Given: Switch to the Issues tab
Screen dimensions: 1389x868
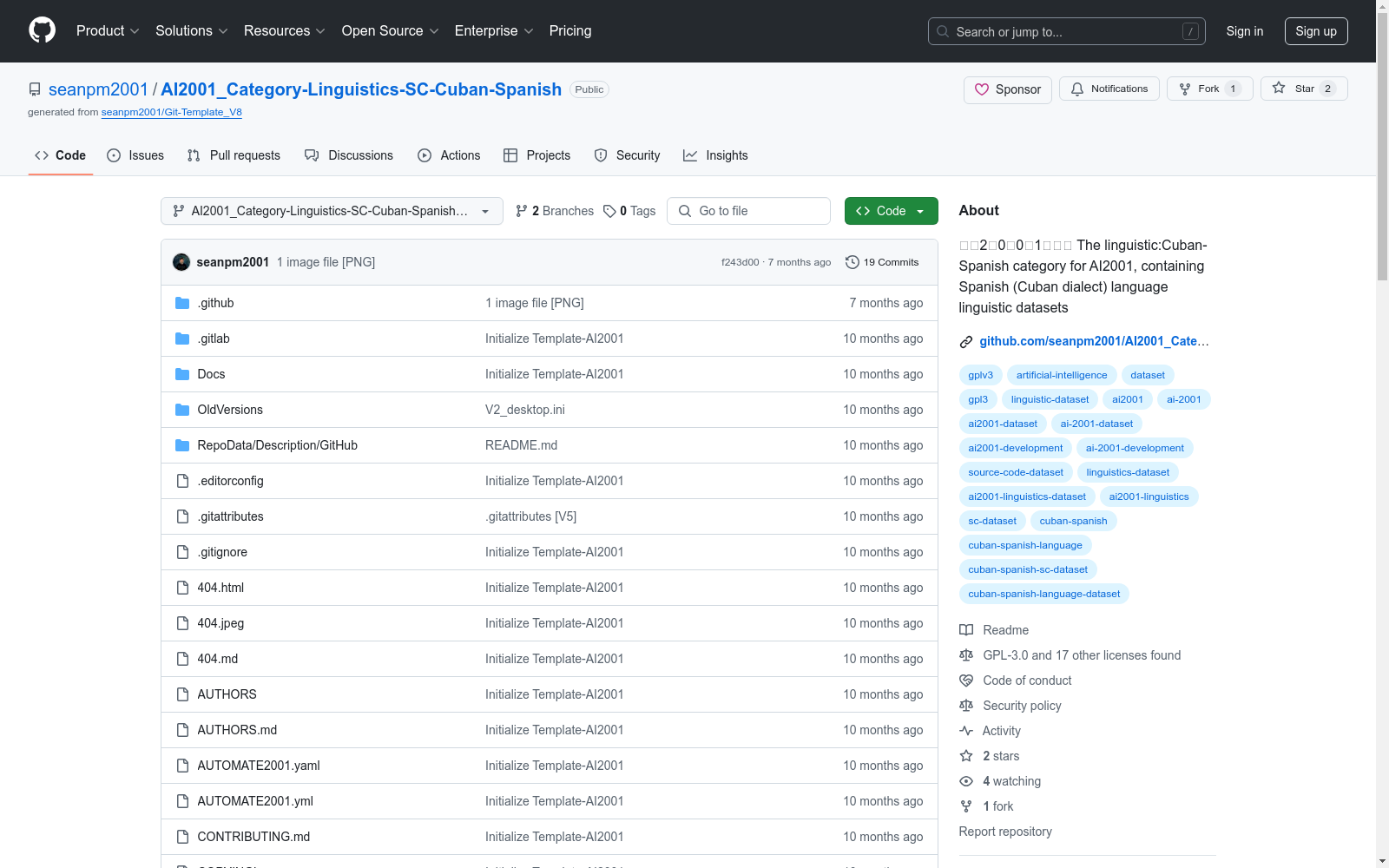Looking at the screenshot, I should pyautogui.click(x=135, y=155).
